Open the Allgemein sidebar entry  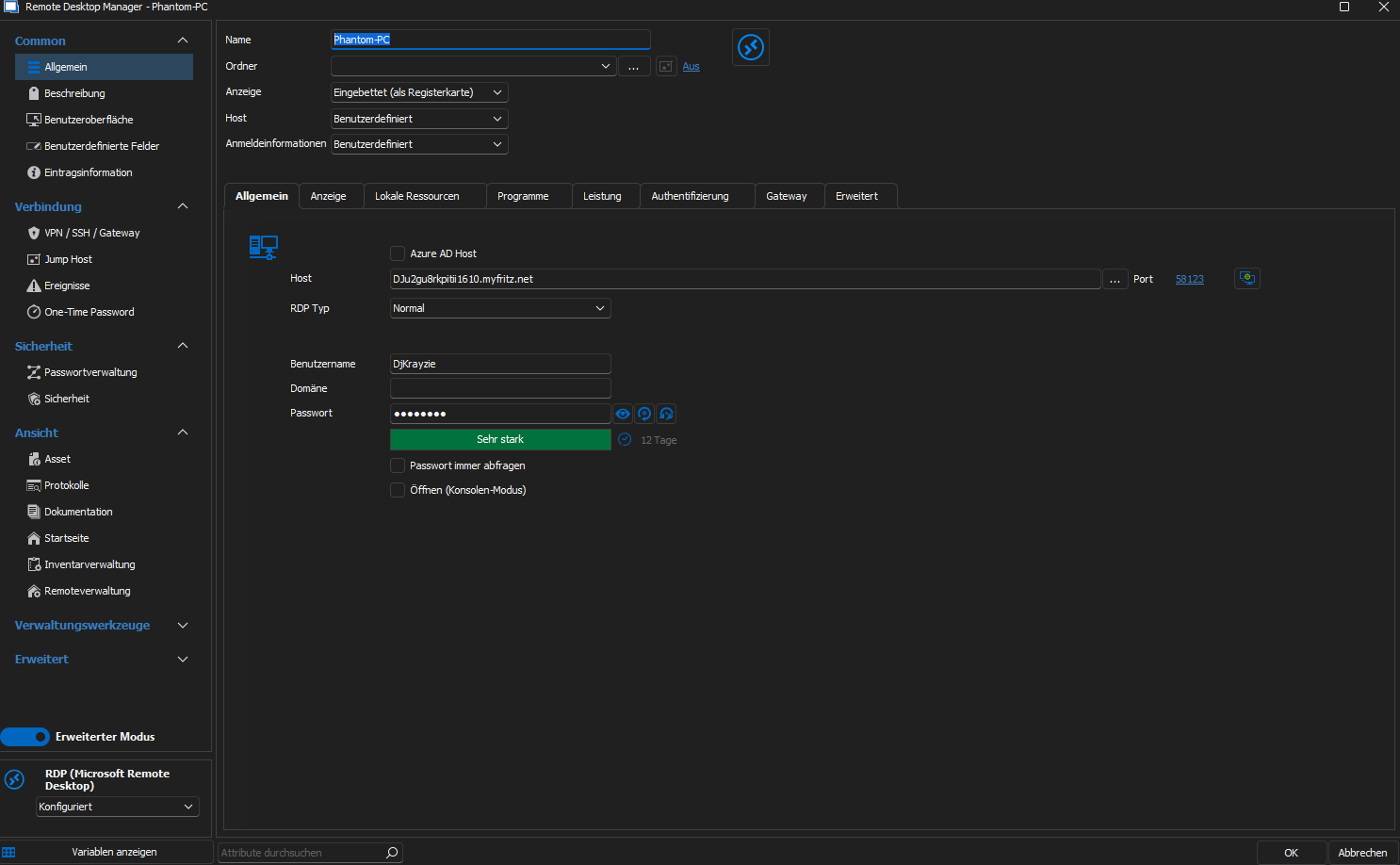pos(104,67)
